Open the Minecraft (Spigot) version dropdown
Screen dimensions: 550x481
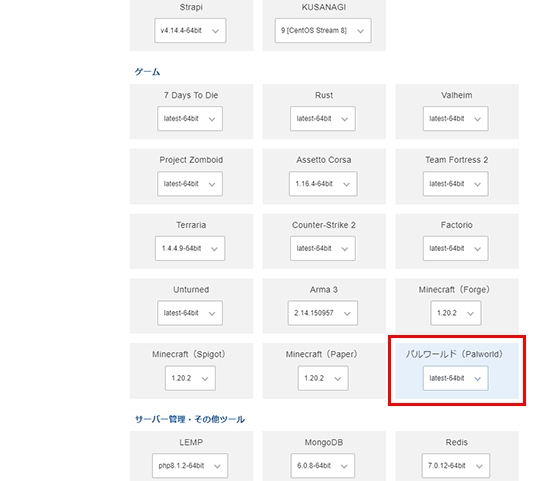[190, 378]
